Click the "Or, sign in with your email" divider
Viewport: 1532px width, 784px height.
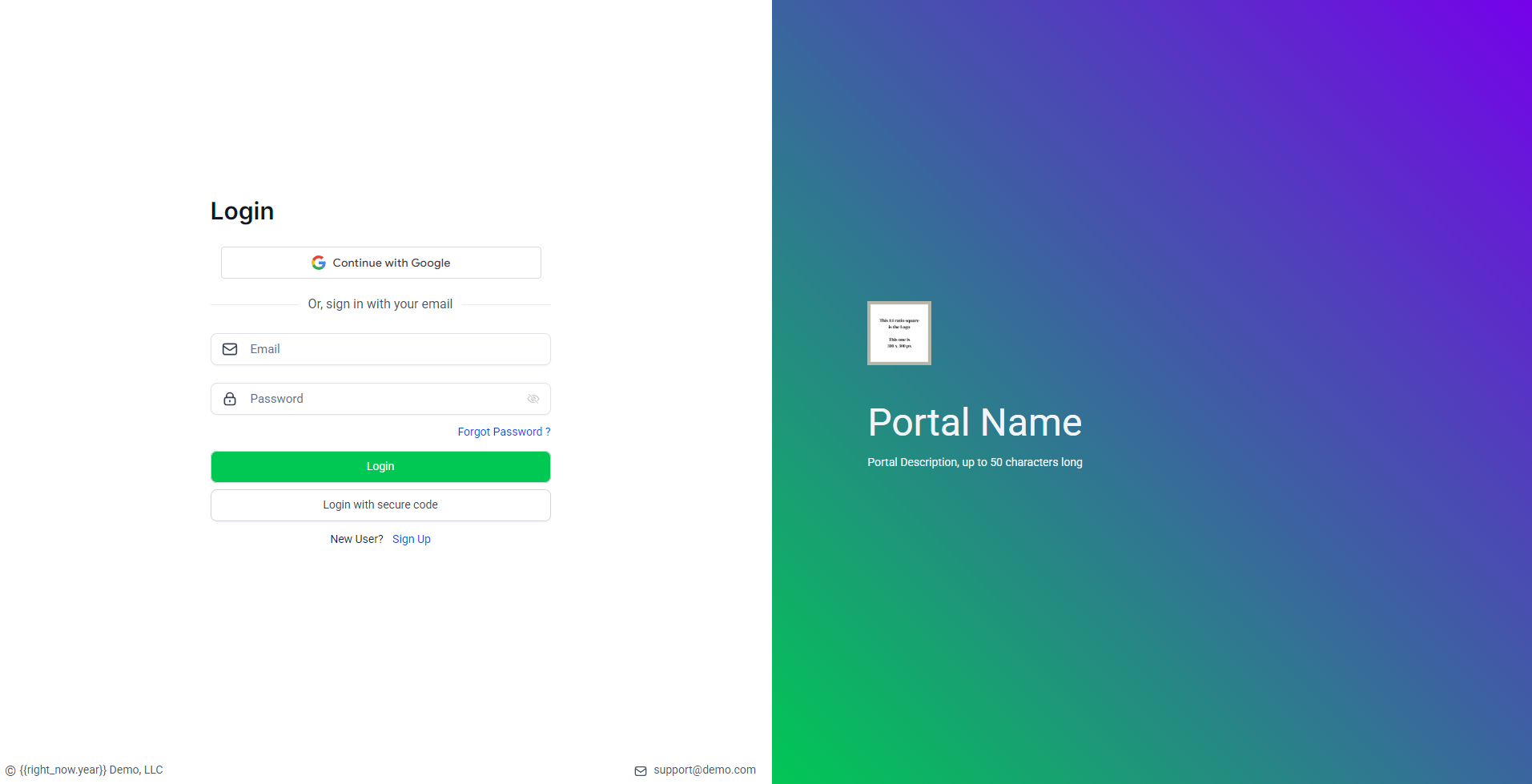pyautogui.click(x=380, y=304)
